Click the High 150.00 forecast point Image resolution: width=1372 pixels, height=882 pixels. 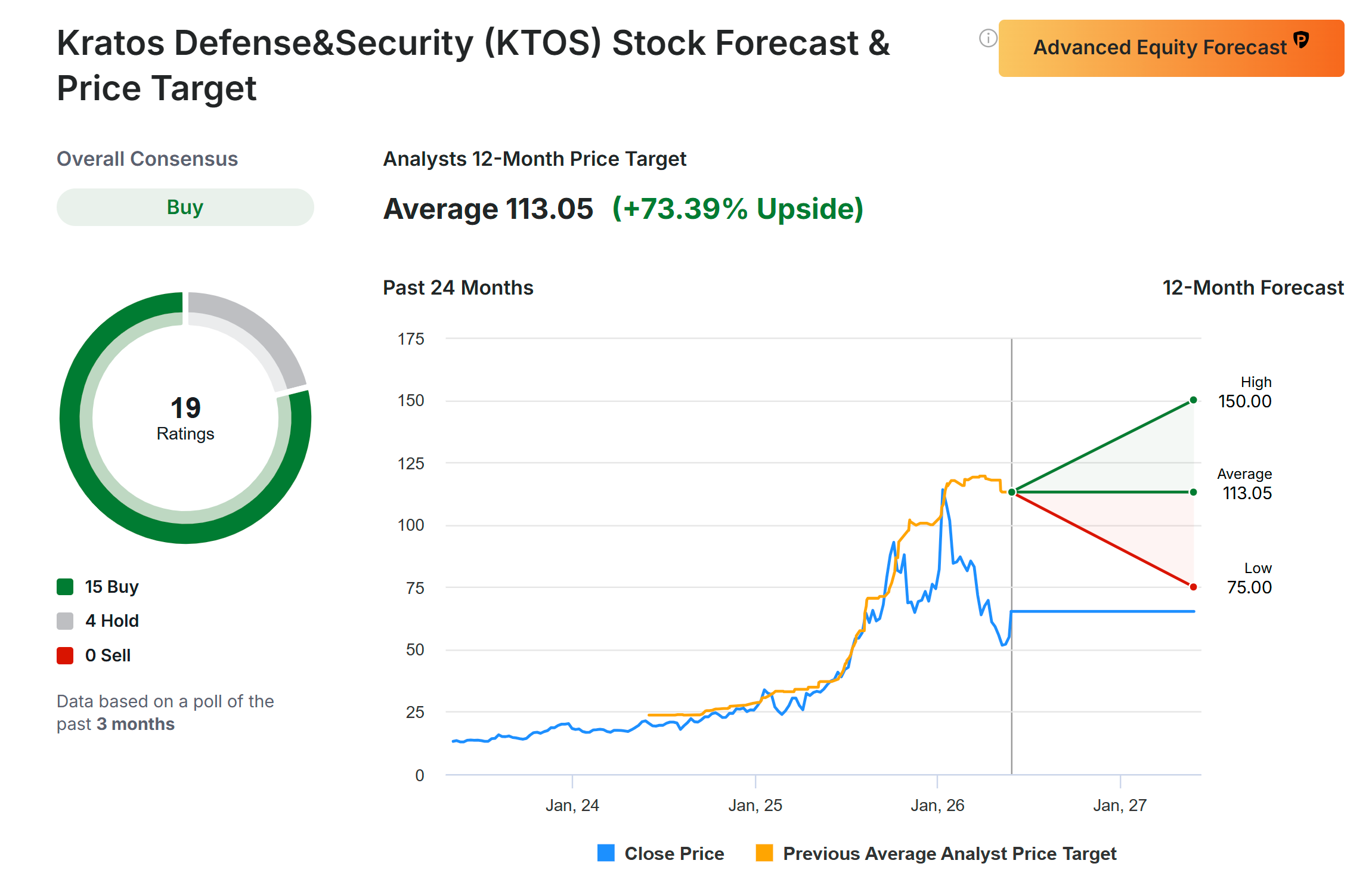(x=1193, y=400)
